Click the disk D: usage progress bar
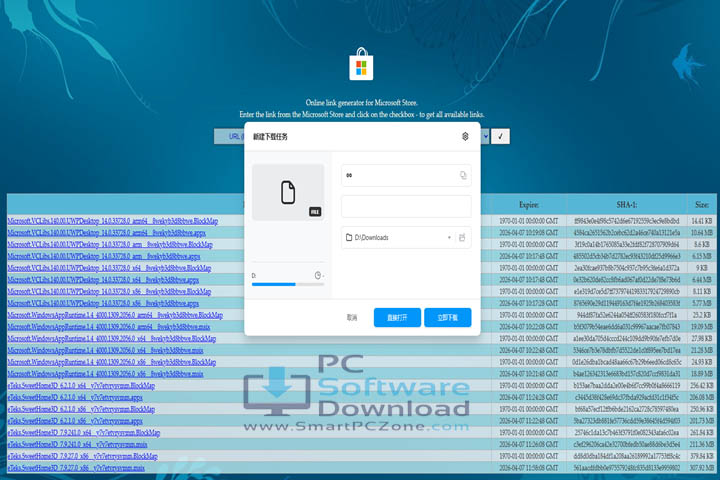Viewport: 720px width, 480px height. [x=288, y=284]
